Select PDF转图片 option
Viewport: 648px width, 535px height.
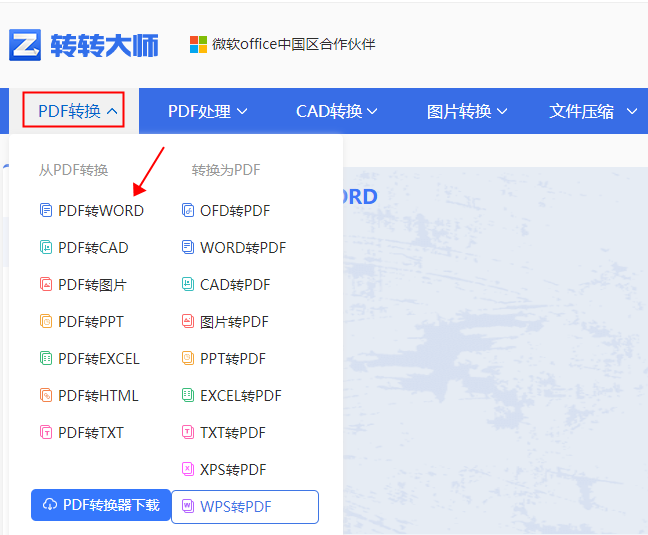83,285
